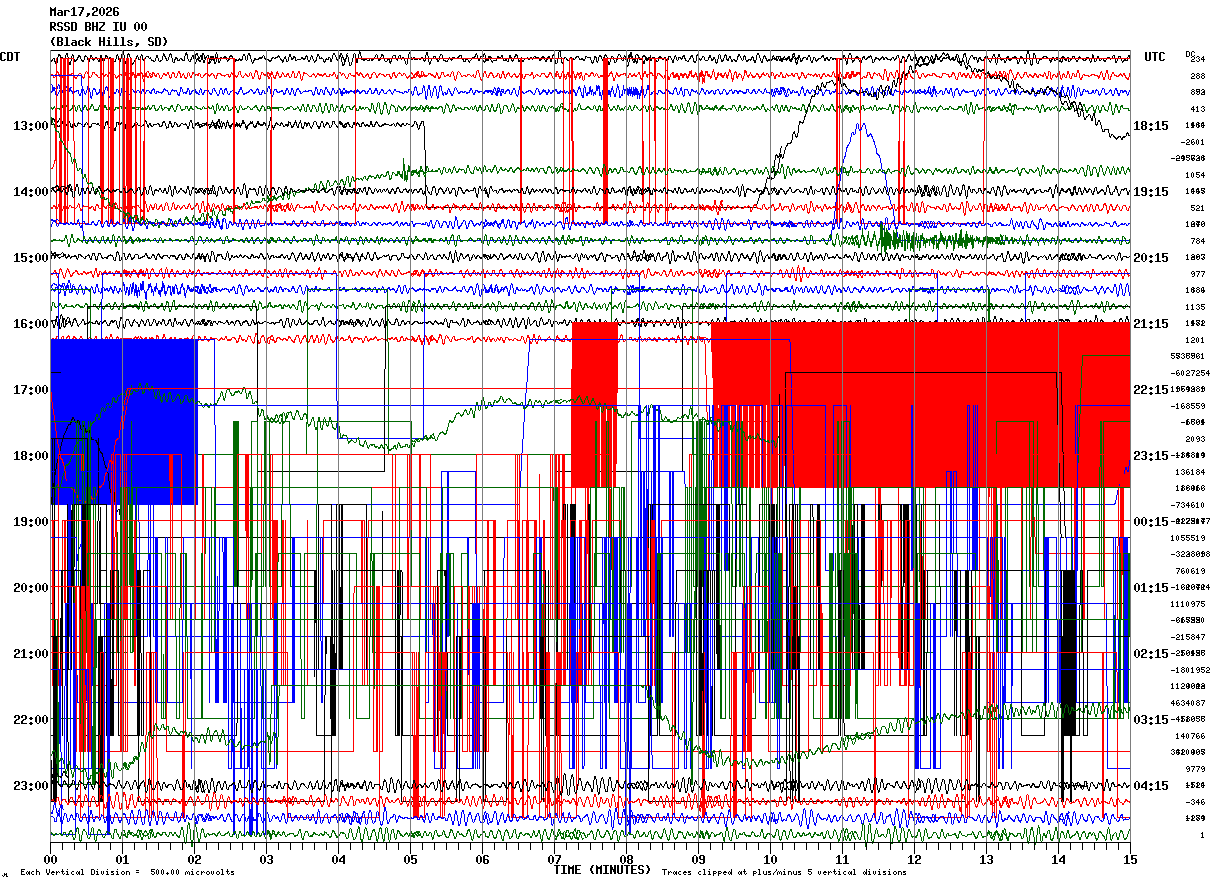Click the UTC timezone header
Viewport: 1210px width, 886px height.
click(x=1155, y=57)
